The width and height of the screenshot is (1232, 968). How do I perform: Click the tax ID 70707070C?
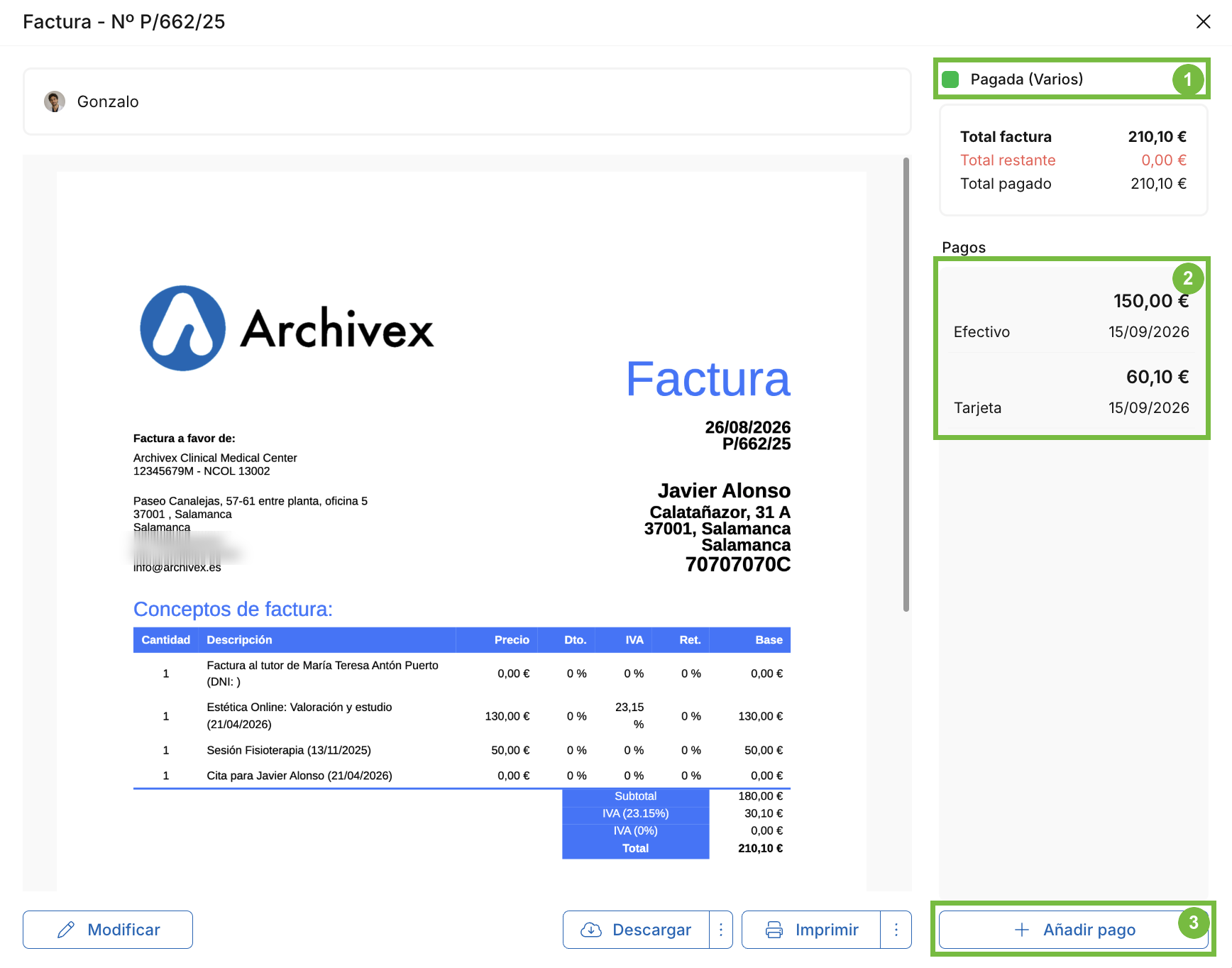tap(738, 564)
